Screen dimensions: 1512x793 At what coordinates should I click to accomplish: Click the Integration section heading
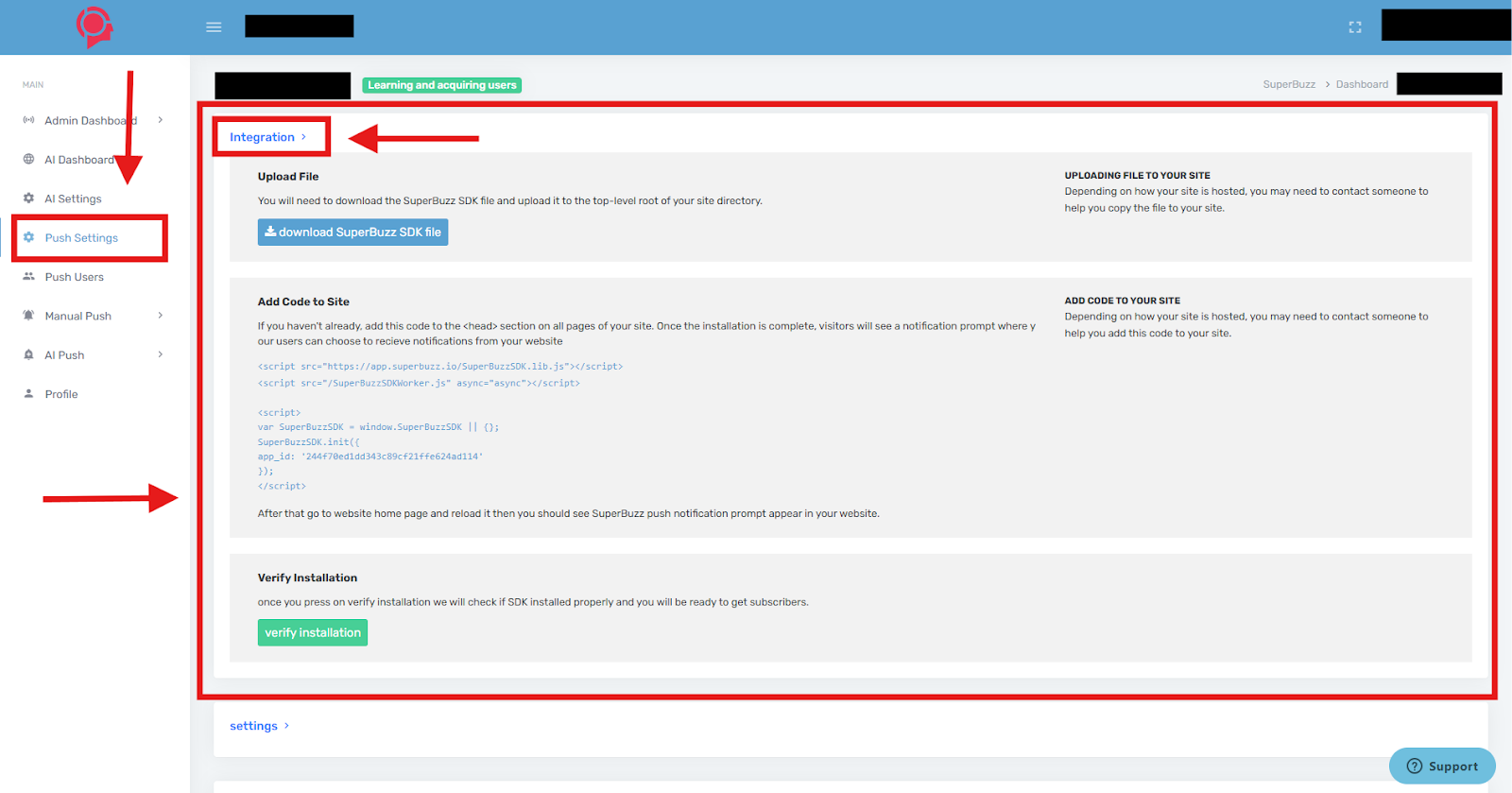tap(262, 137)
